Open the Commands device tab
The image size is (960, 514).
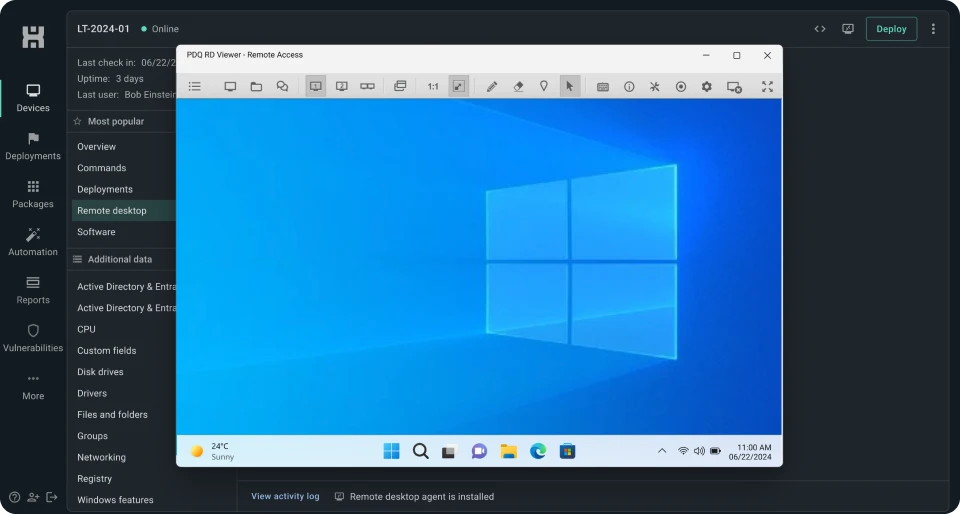[102, 168]
